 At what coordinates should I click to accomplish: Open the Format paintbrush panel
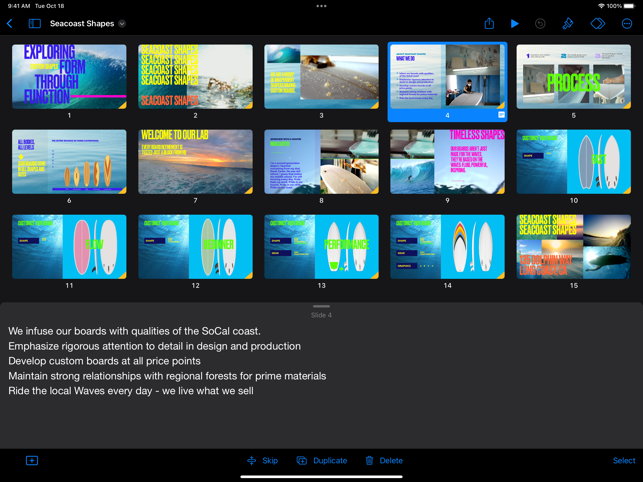[568, 23]
